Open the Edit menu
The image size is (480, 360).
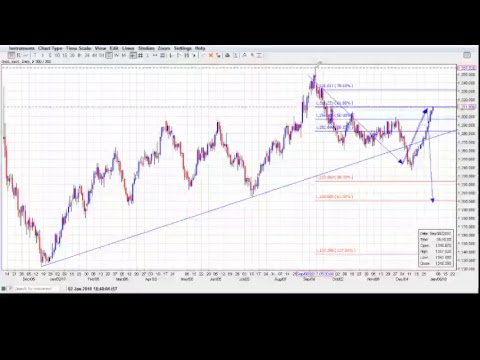click(x=114, y=48)
